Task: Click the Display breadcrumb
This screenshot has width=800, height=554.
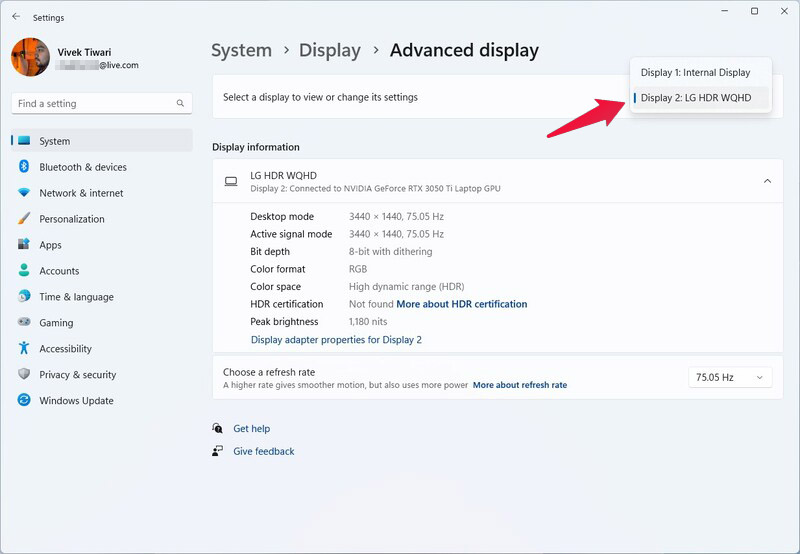Action: tap(330, 50)
